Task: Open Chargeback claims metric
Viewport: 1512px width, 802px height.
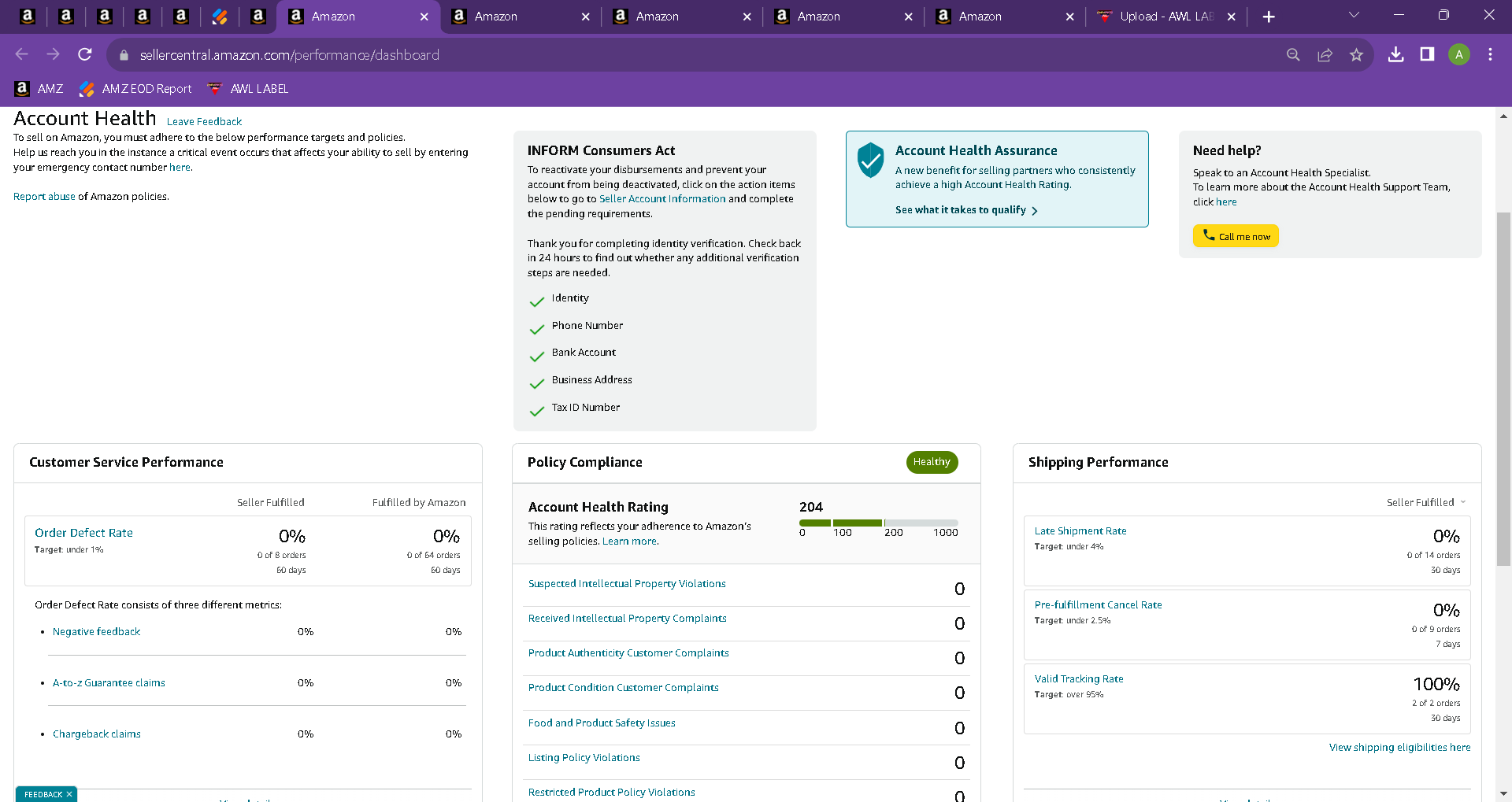Action: coord(96,734)
